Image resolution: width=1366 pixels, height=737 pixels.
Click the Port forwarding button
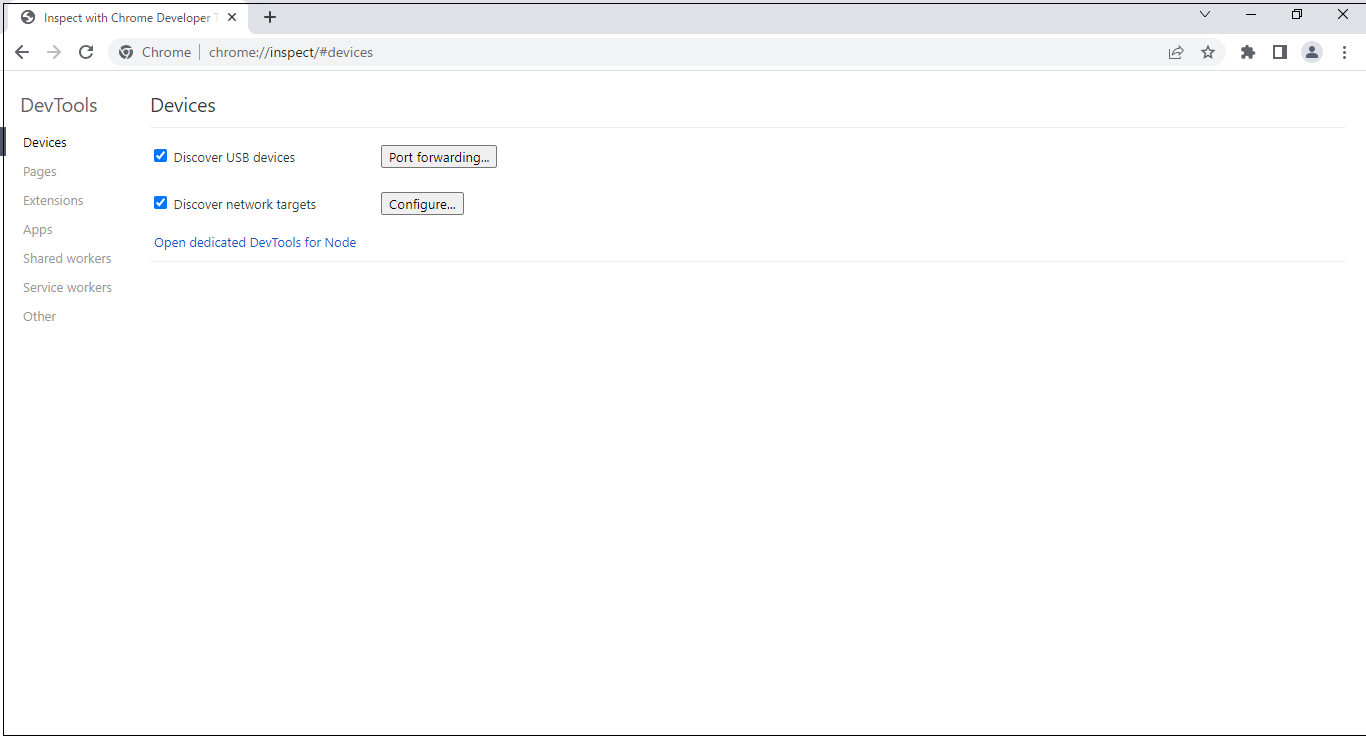tap(438, 157)
